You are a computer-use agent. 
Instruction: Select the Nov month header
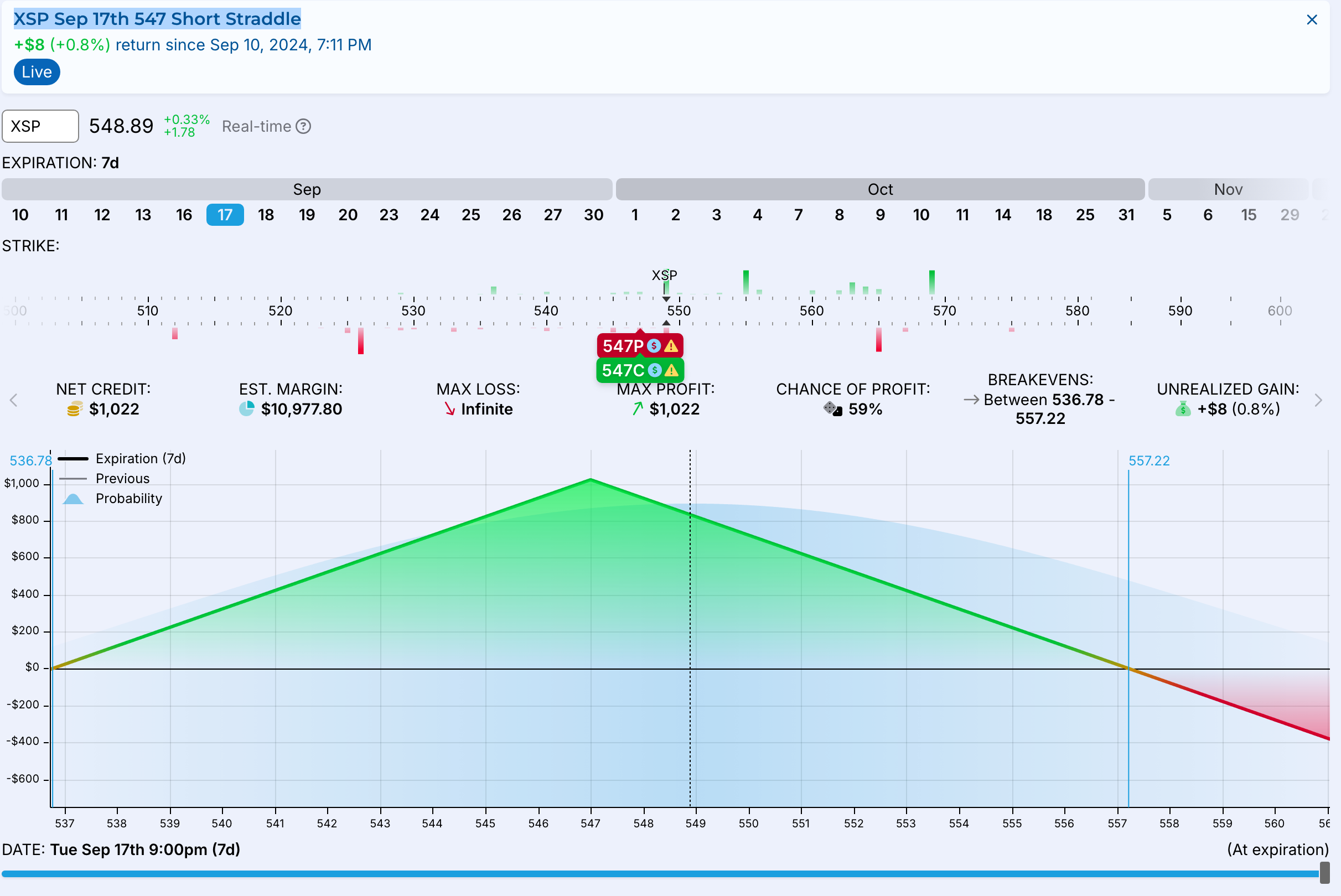[x=1228, y=189]
